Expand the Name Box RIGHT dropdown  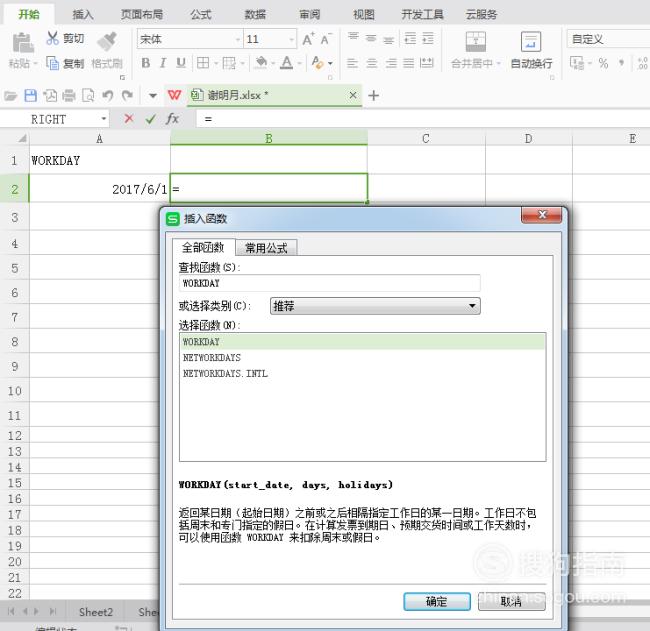104,119
